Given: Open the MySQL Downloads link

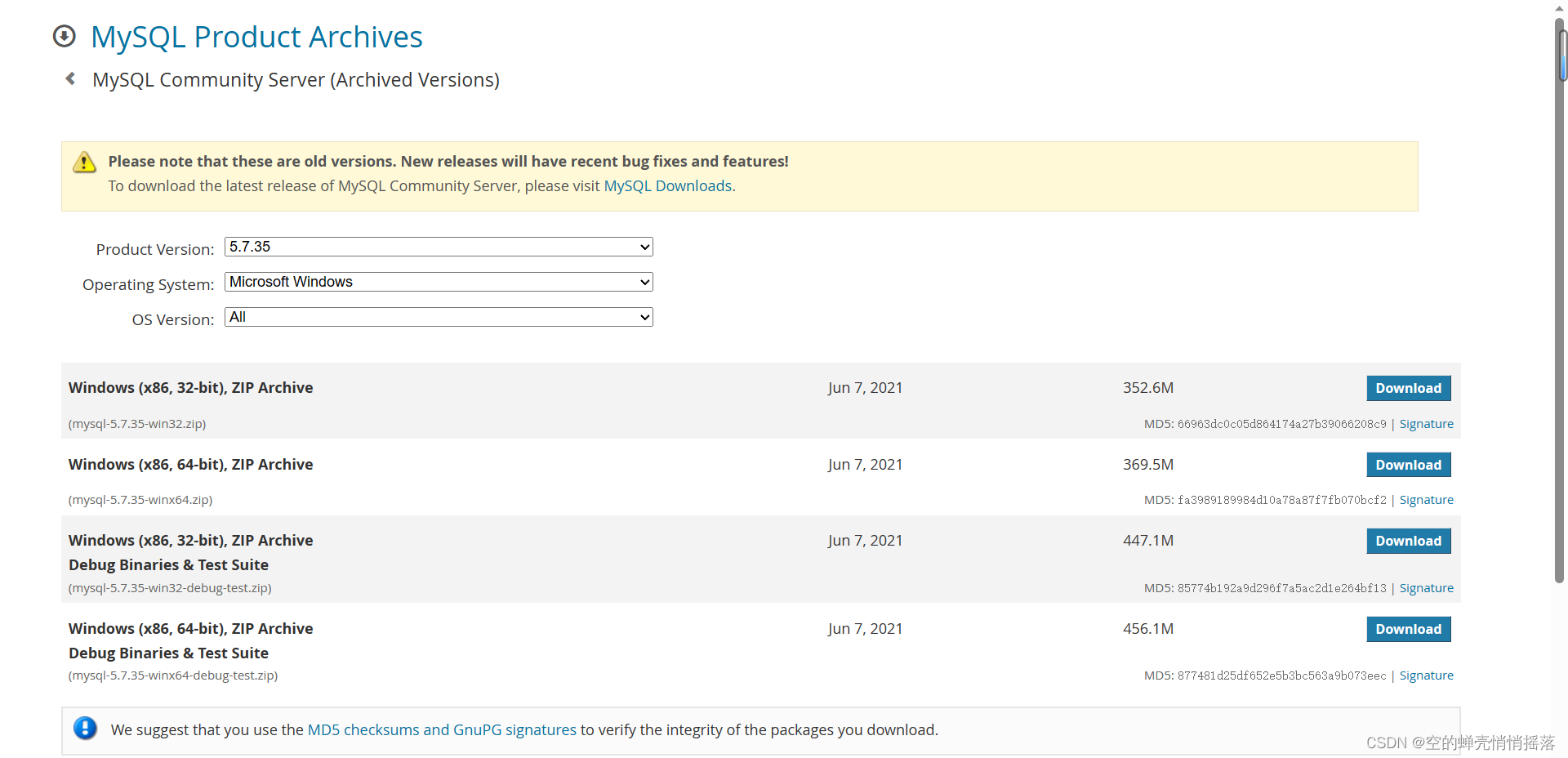Looking at the screenshot, I should tap(667, 186).
